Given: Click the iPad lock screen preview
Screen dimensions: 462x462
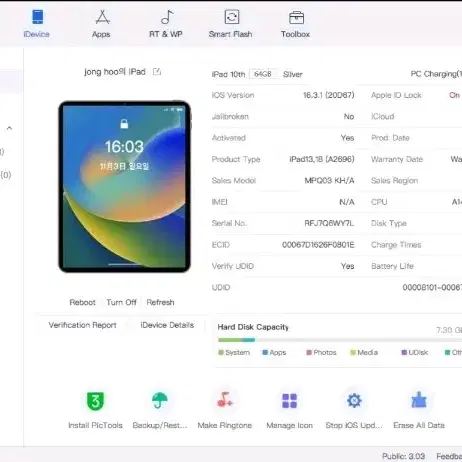Looking at the screenshot, I should point(124,187).
